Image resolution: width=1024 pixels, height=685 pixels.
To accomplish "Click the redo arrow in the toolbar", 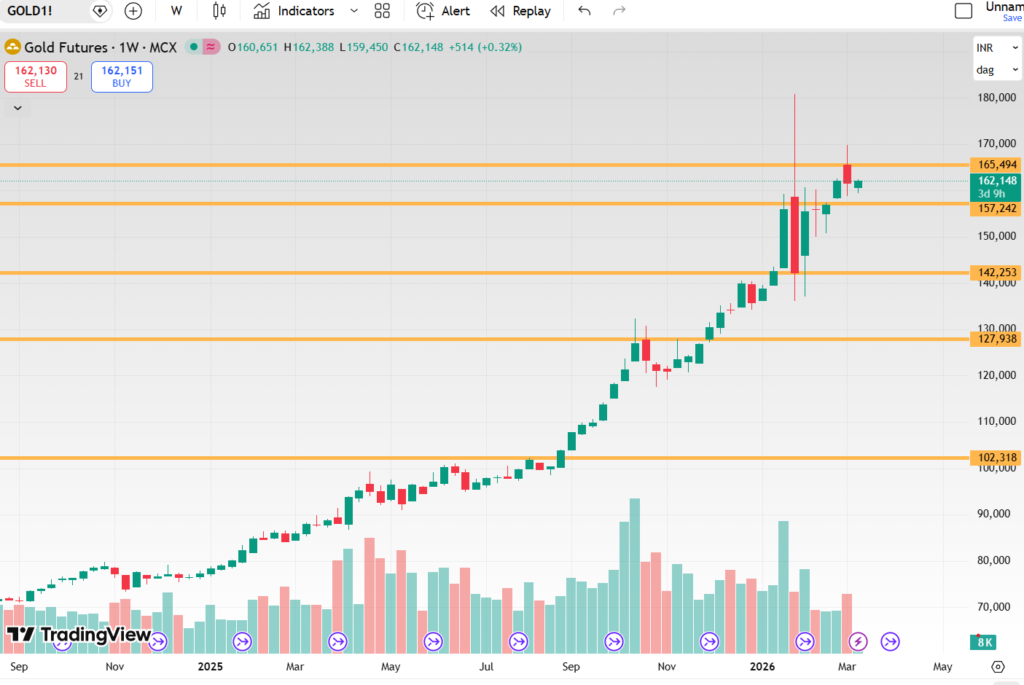I will click(x=619, y=11).
